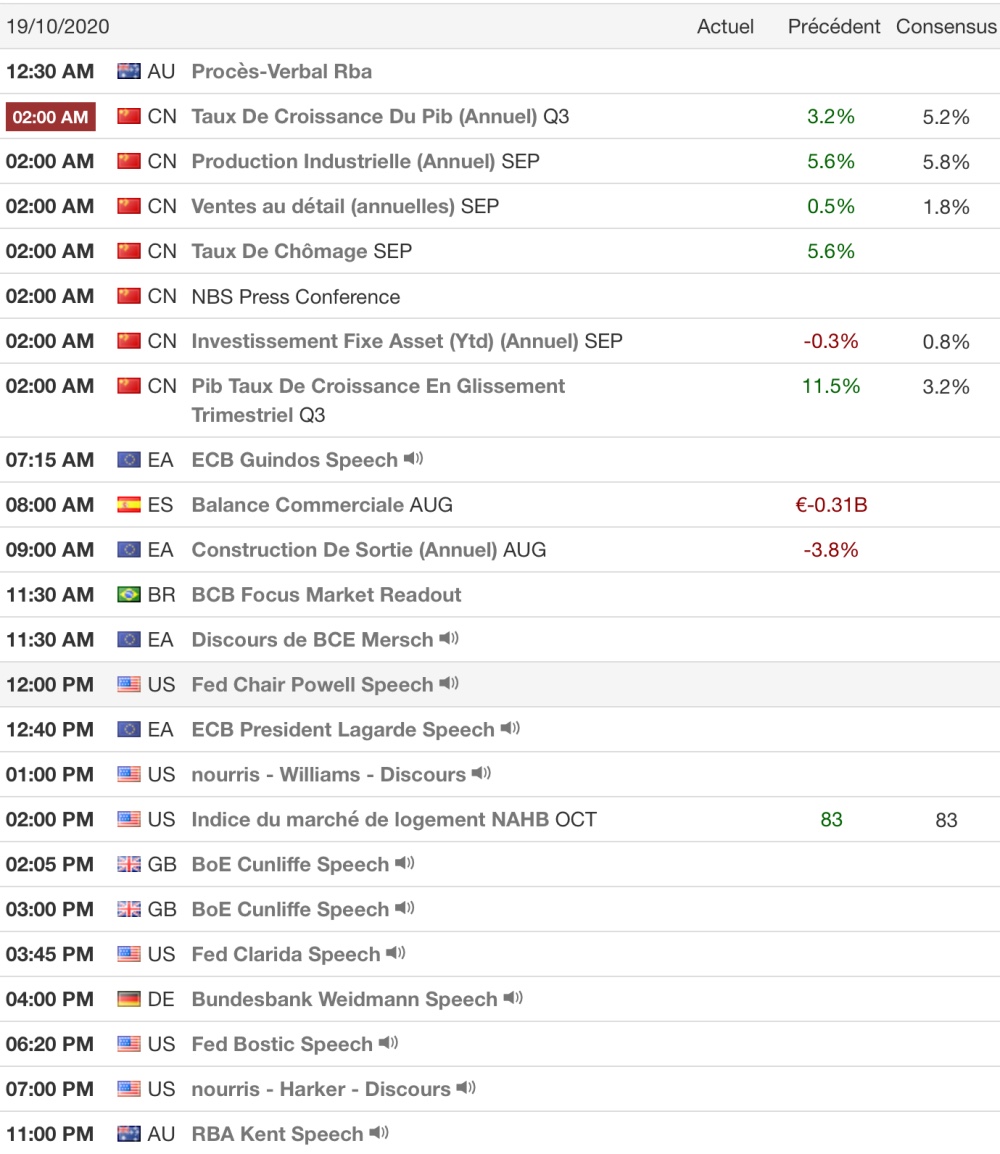Open the NBS Press Conference event
The image size is (1000, 1154).
(296, 297)
